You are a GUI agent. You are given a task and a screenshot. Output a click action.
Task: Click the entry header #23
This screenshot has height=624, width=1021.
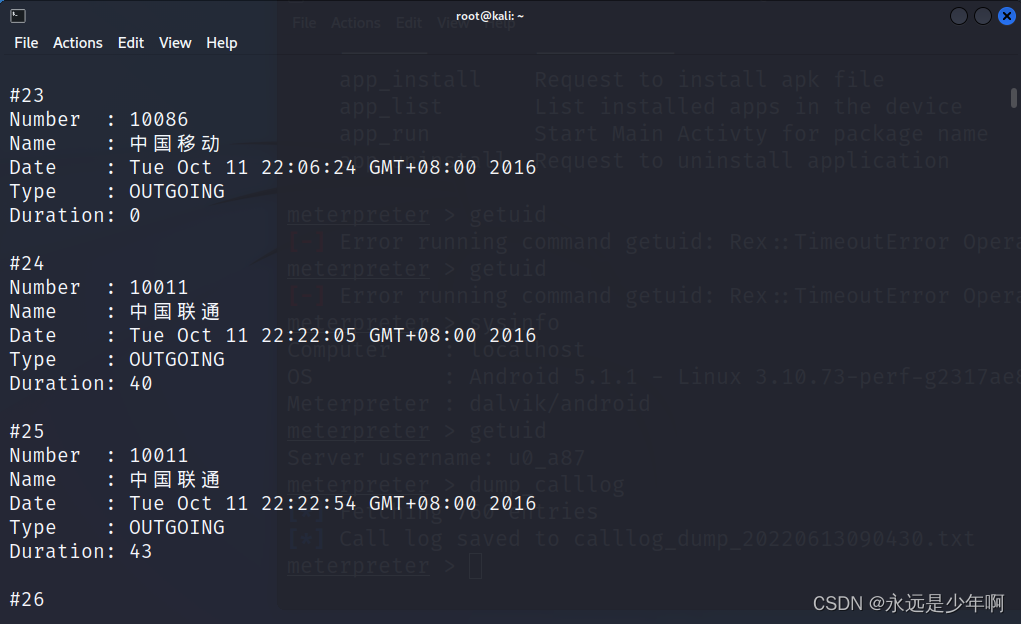point(27,96)
